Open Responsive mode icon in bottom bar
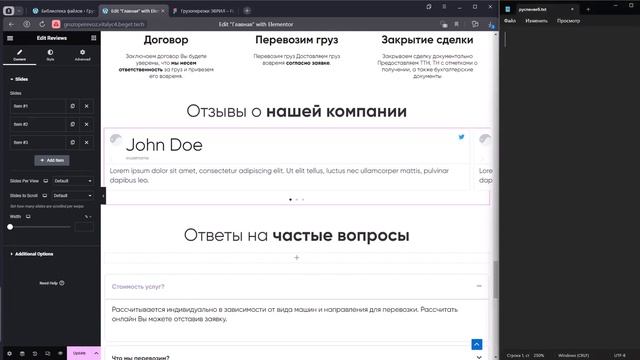Viewport: 640px width, 360px height. tap(48, 353)
